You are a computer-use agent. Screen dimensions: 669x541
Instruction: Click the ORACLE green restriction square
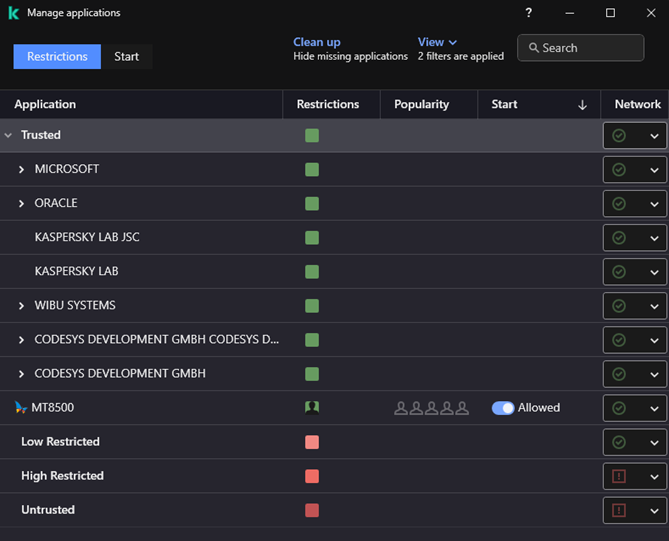312,204
